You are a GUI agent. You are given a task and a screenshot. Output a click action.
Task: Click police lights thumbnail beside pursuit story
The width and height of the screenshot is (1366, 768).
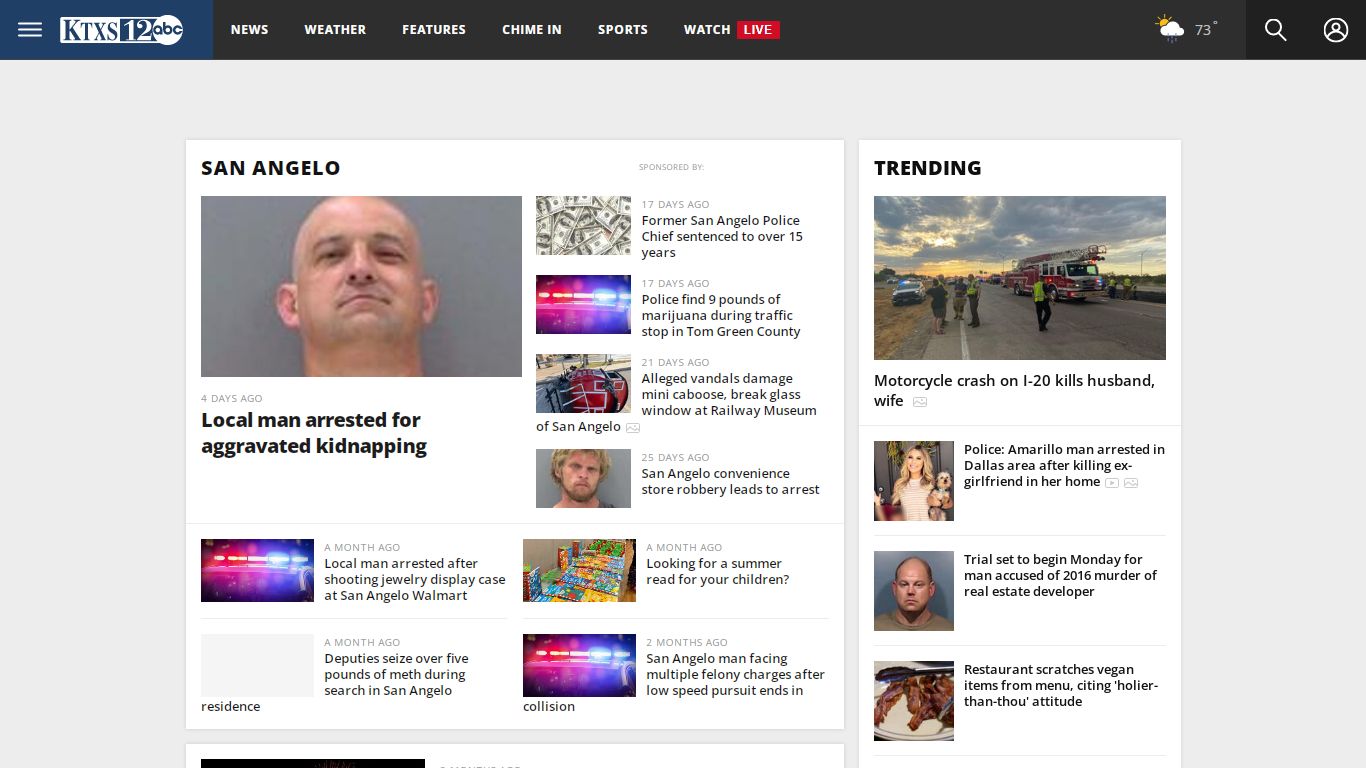[579, 665]
